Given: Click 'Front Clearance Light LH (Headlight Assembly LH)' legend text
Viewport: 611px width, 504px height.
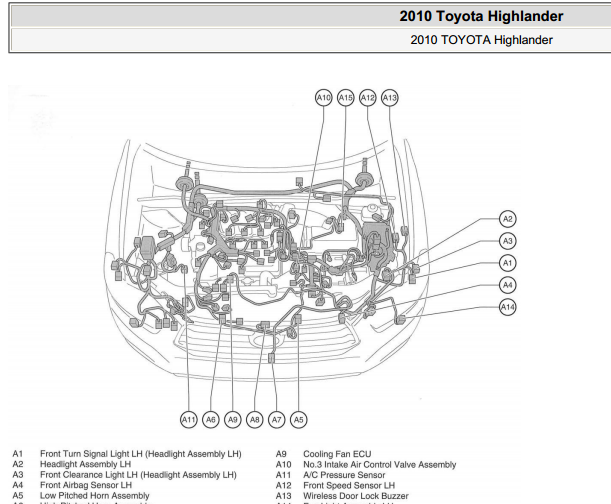Looking at the screenshot, I should pos(138,475).
